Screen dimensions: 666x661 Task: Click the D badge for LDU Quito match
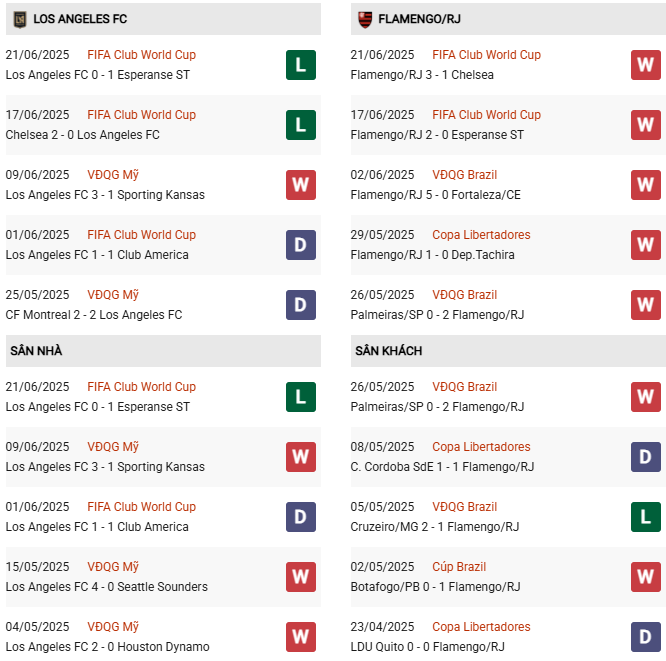pos(645,637)
